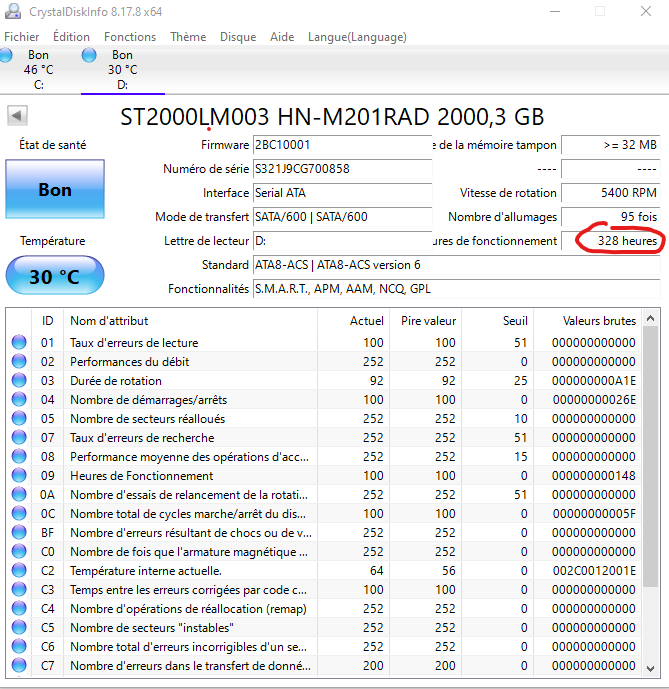Open the Disque menu
This screenshot has height=689, width=669.
238,37
